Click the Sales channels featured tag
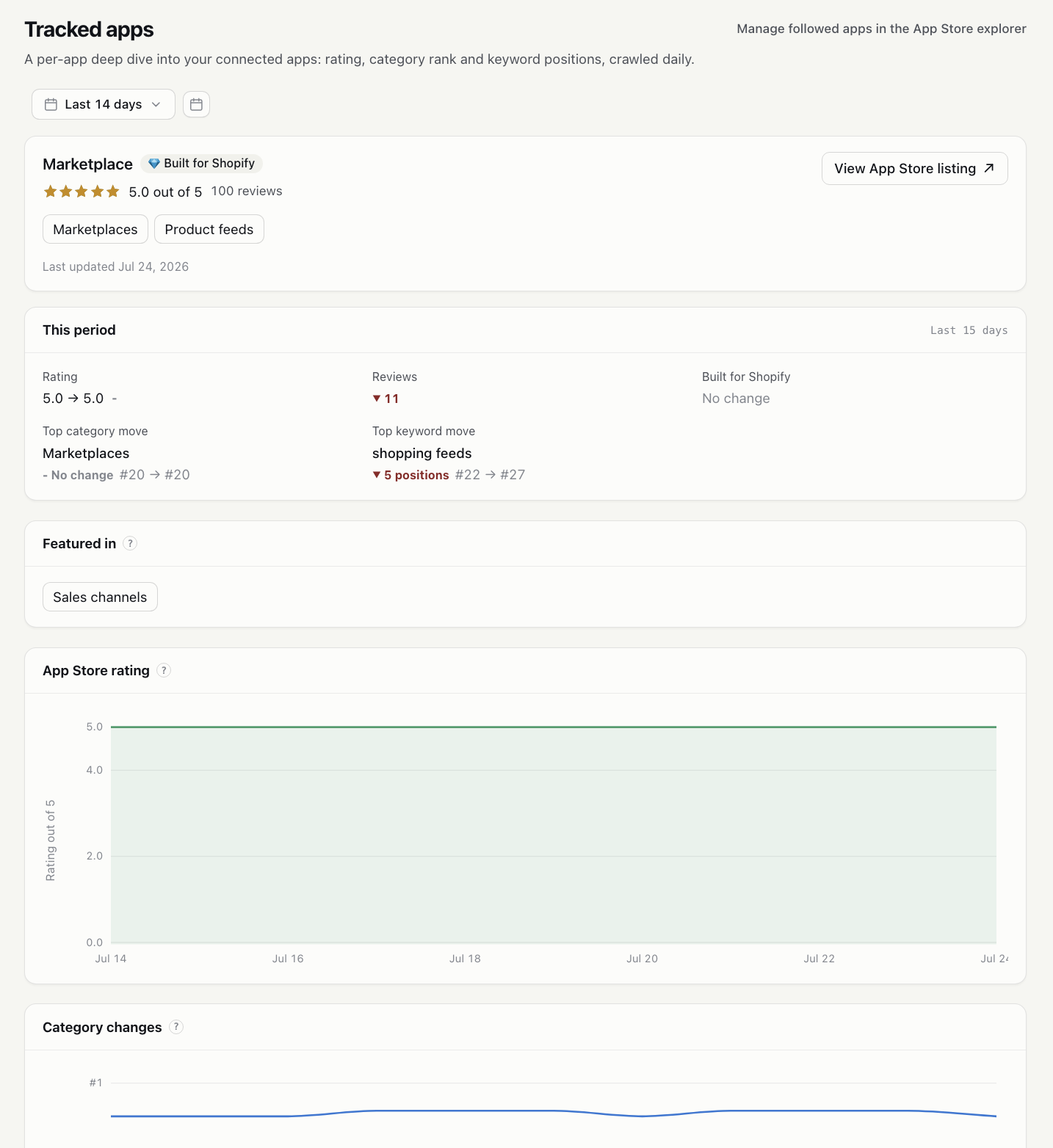Screen dimensions: 1053x1148 (x=100, y=597)
